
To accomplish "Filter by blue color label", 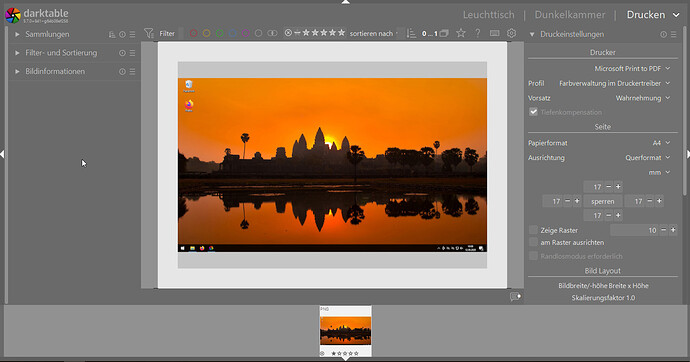I will (x=233, y=33).
